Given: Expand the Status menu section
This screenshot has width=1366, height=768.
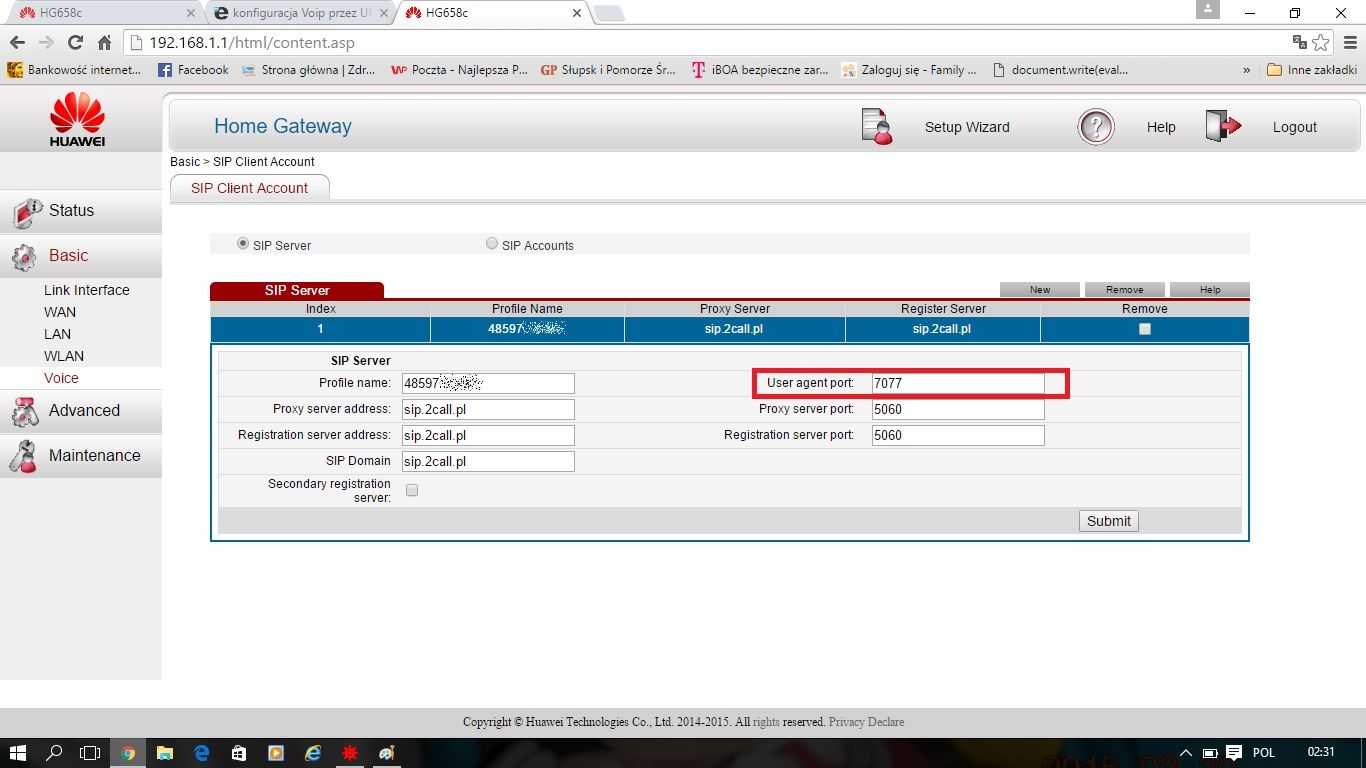Looking at the screenshot, I should tap(71, 211).
